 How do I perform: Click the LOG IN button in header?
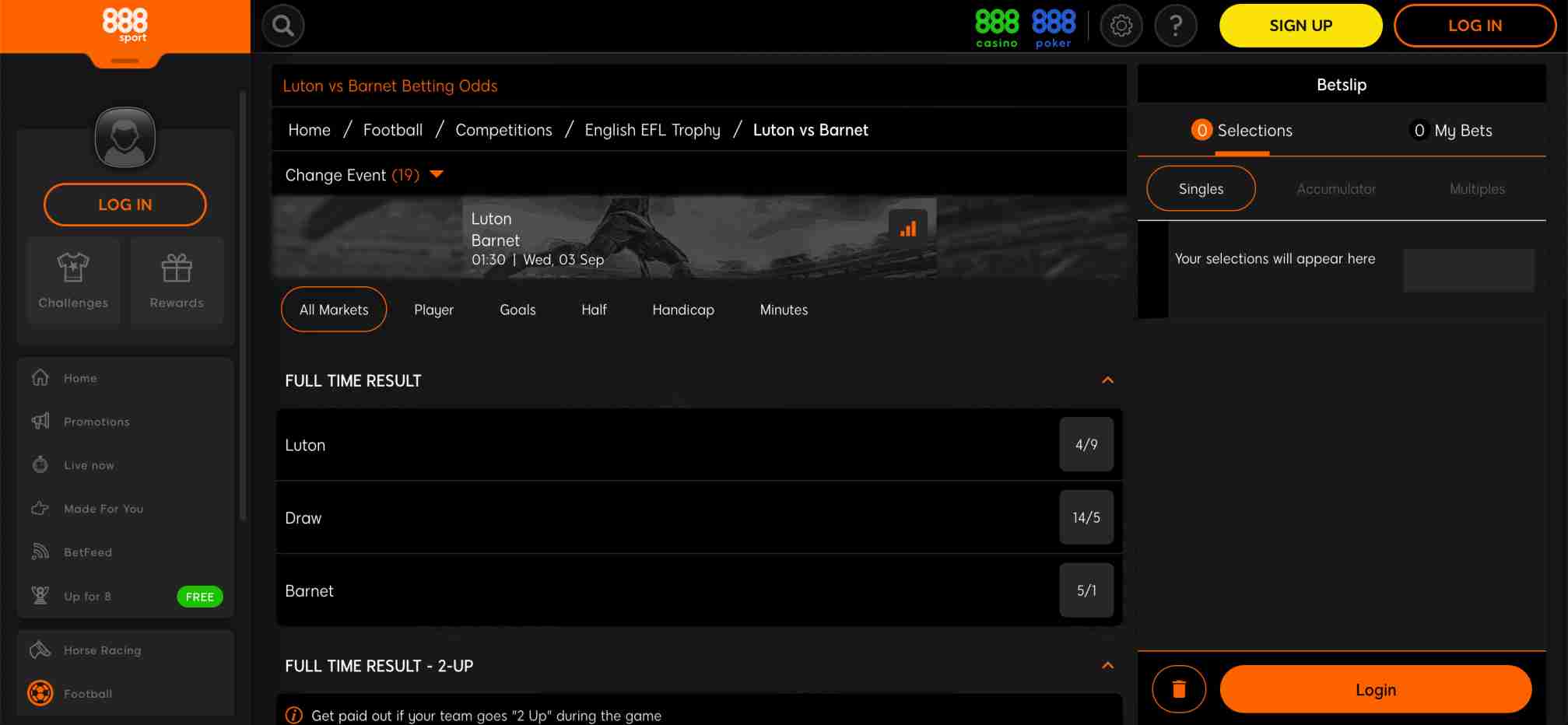tap(1475, 26)
